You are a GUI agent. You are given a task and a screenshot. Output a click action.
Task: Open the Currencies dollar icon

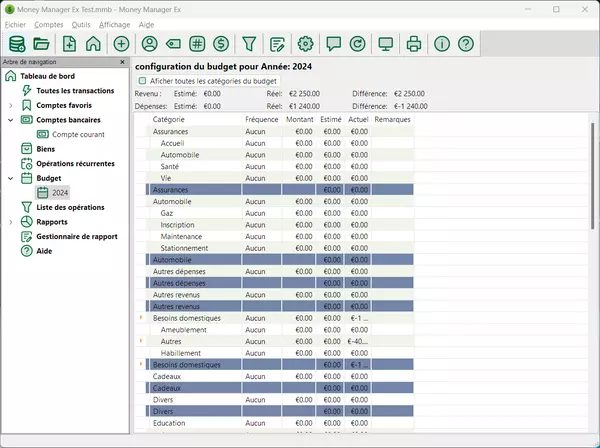(x=221, y=43)
